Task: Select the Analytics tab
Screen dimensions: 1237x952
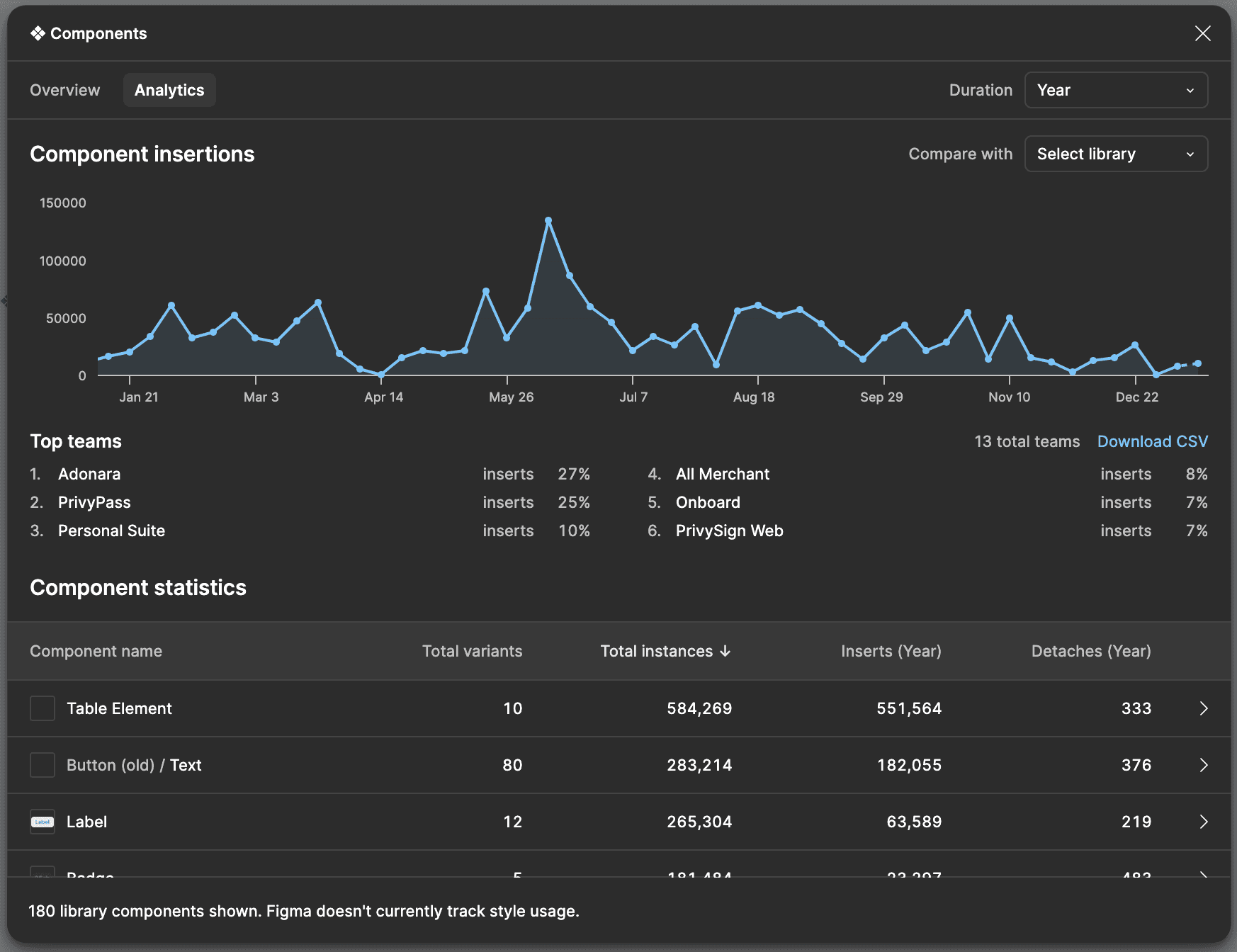Action: click(169, 90)
